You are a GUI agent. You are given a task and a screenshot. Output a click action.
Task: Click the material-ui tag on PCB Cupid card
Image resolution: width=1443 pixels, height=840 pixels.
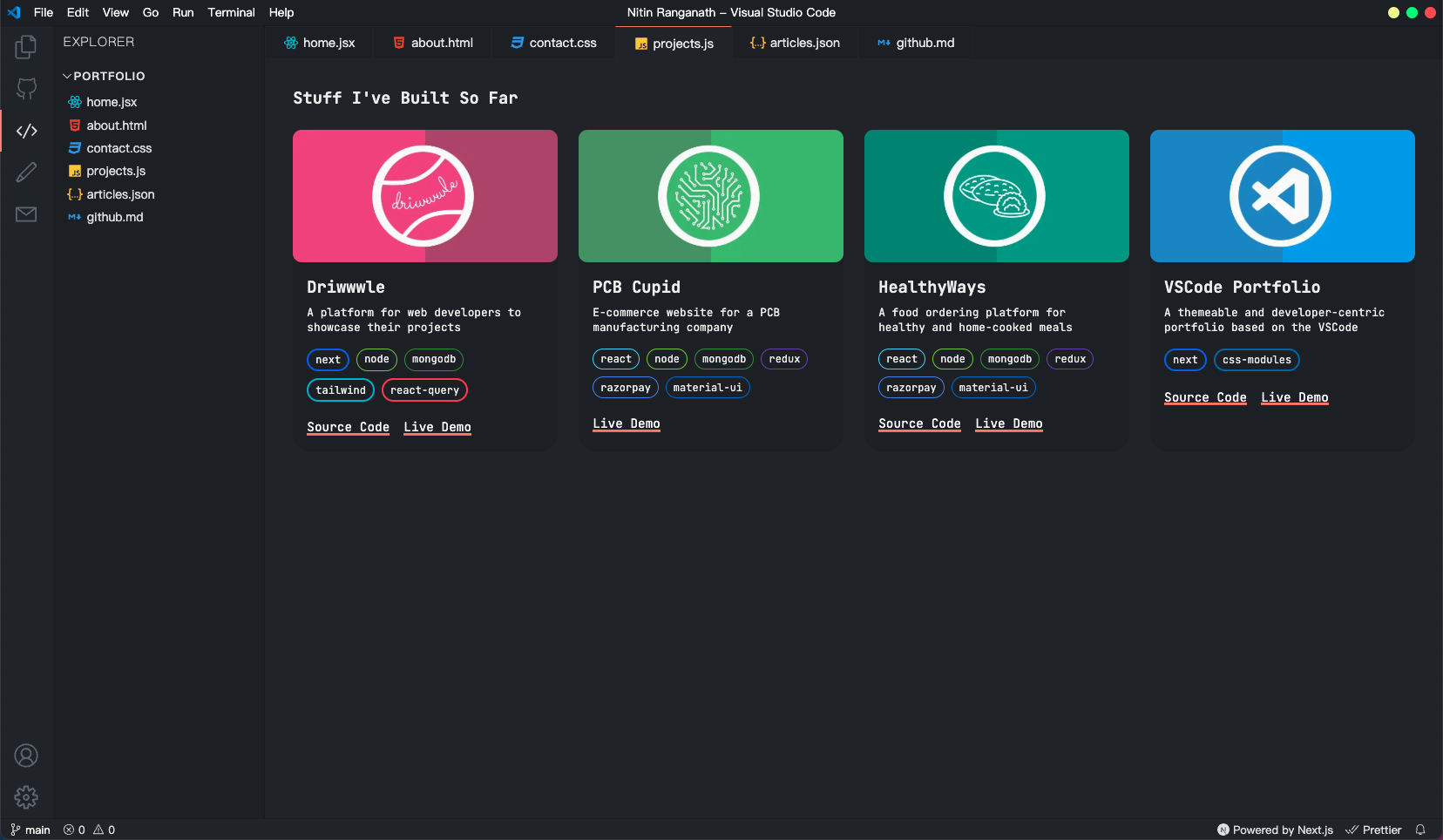(708, 388)
